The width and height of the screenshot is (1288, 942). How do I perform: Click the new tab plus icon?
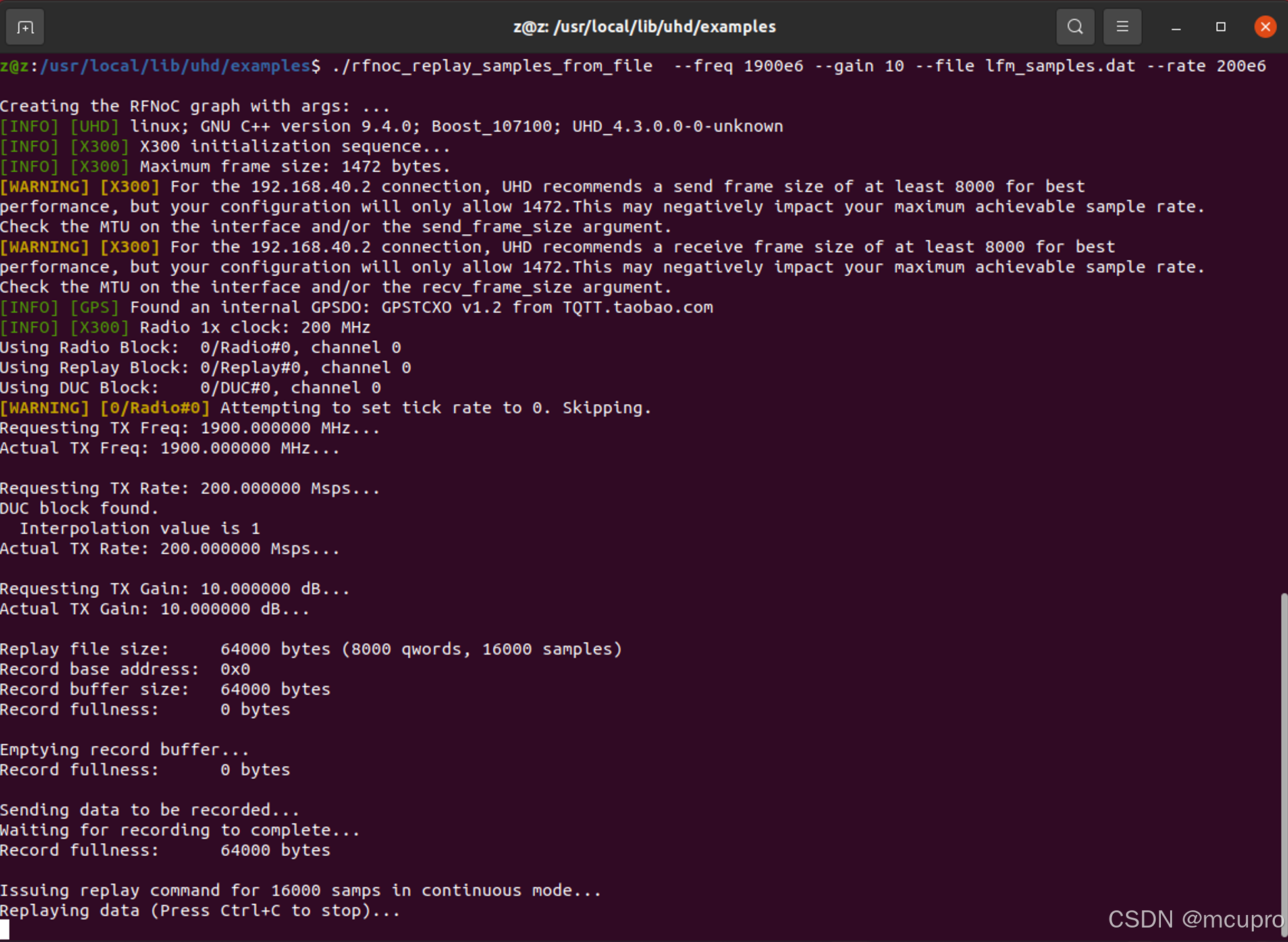click(24, 26)
